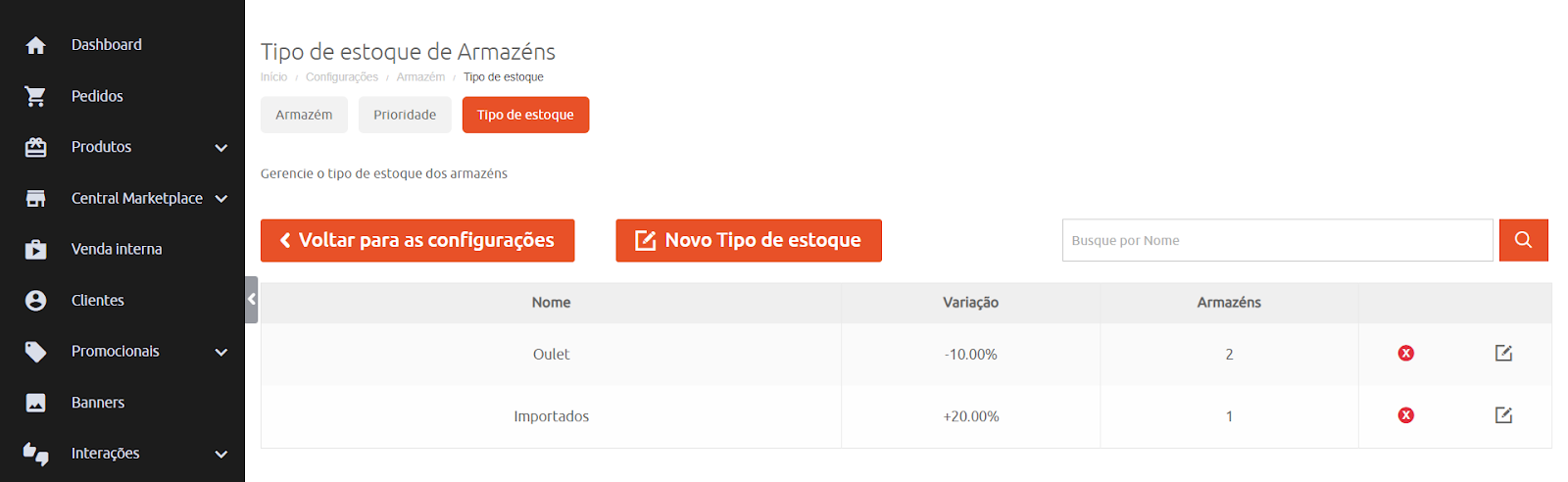Focus the Busque por Nome field
This screenshot has height=482, width=1568.
(1277, 240)
